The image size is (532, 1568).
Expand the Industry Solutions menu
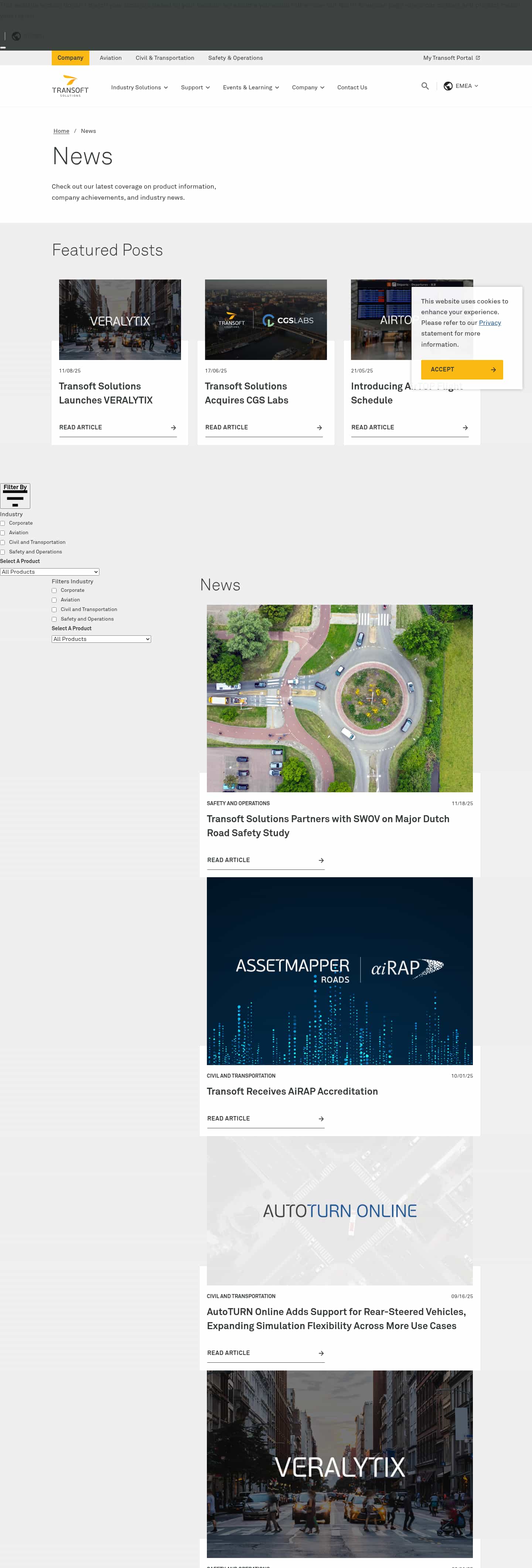click(x=140, y=88)
